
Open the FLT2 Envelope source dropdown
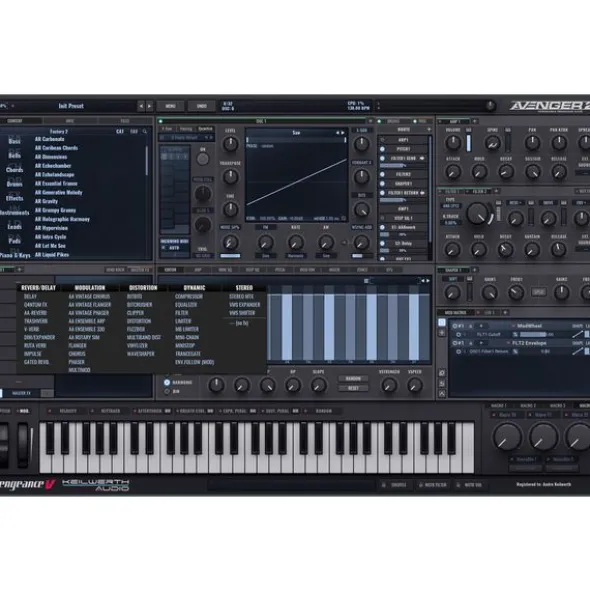coord(529,343)
